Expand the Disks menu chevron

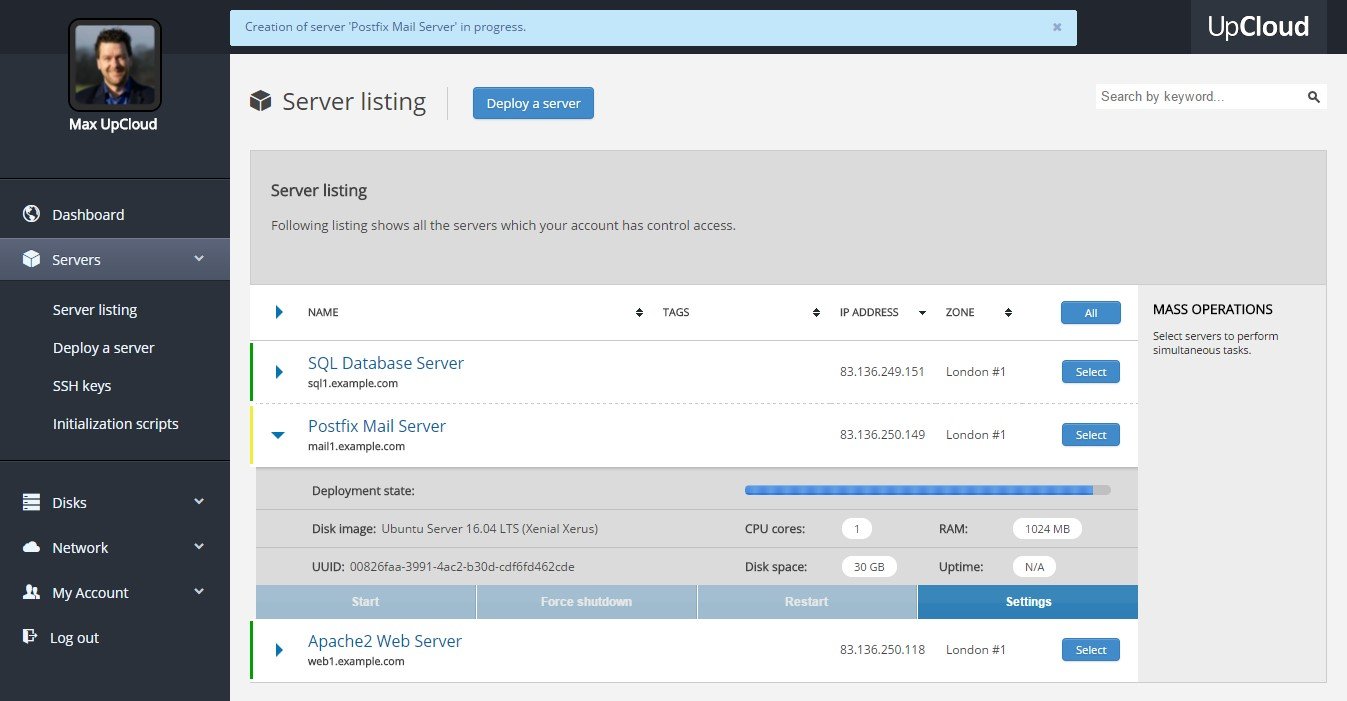coord(199,501)
